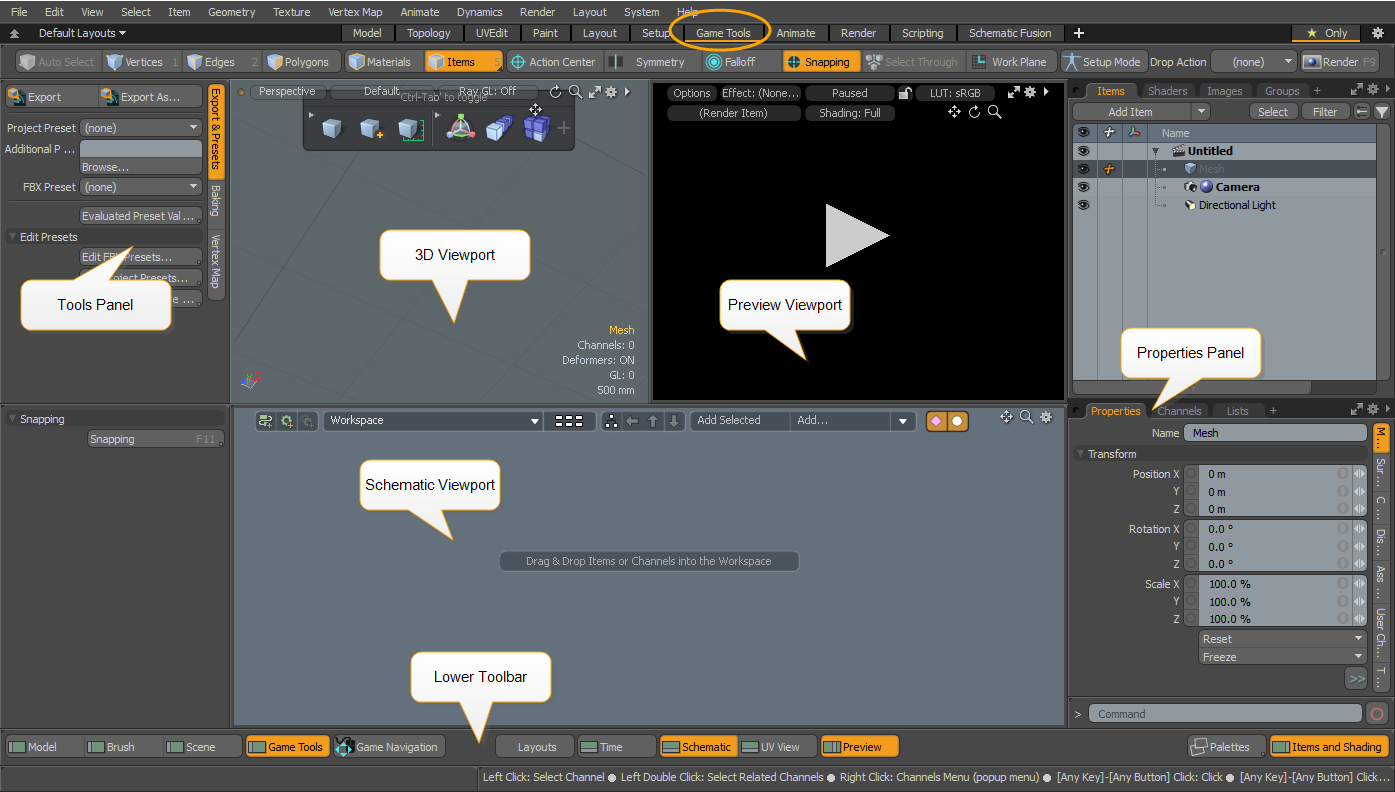This screenshot has height=792, width=1395.
Task: Toggle the Preview layout button
Action: point(860,746)
